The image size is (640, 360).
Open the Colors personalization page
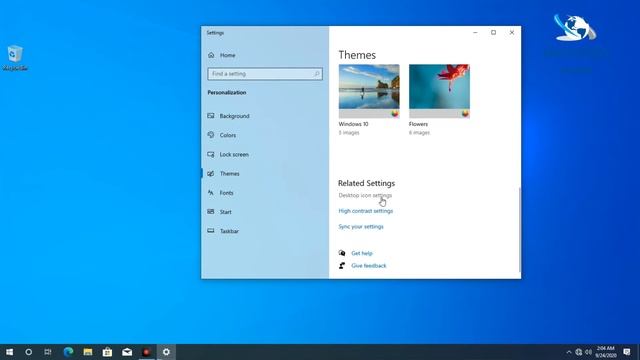(228, 135)
